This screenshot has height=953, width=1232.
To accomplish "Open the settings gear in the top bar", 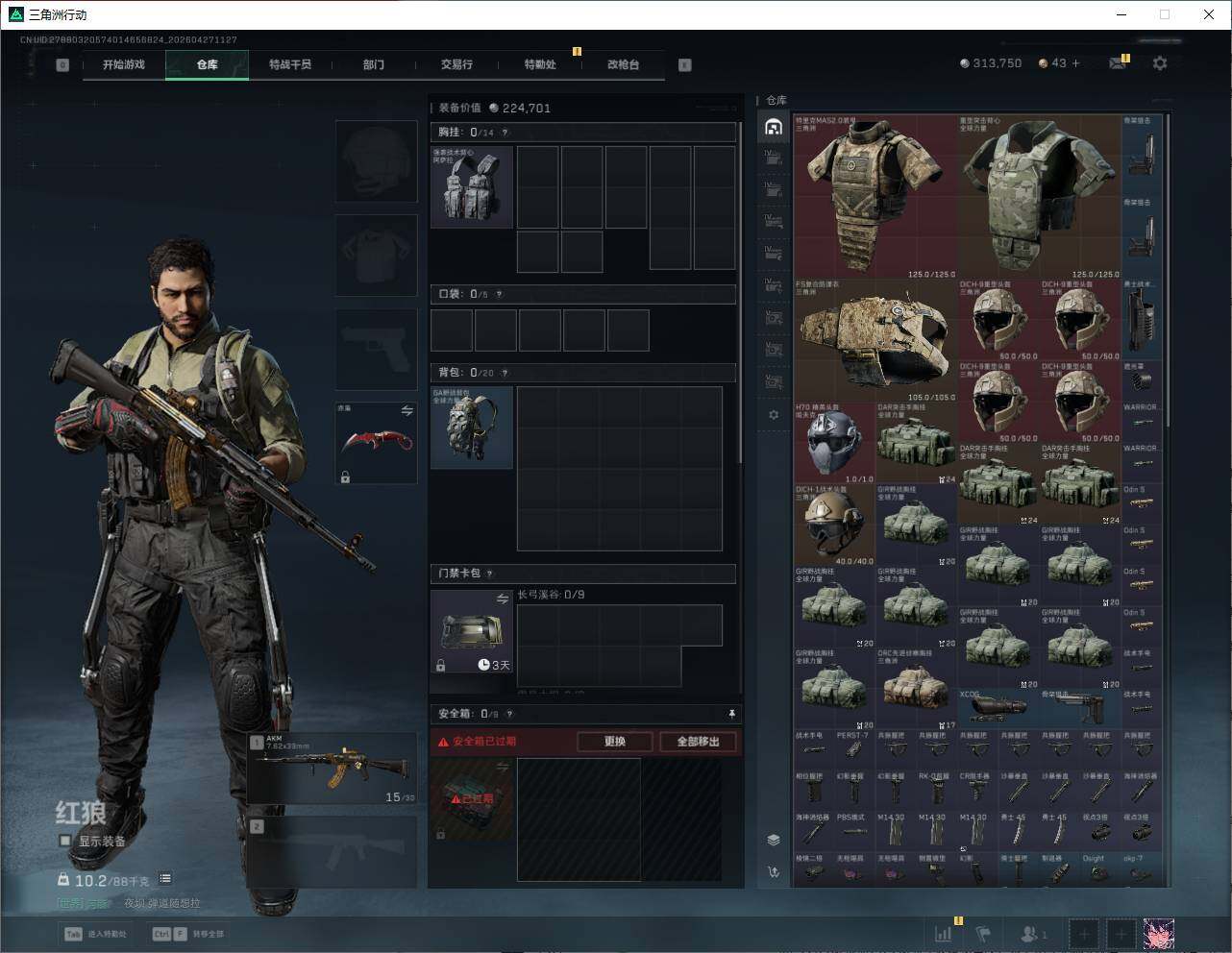I will coord(1160,63).
